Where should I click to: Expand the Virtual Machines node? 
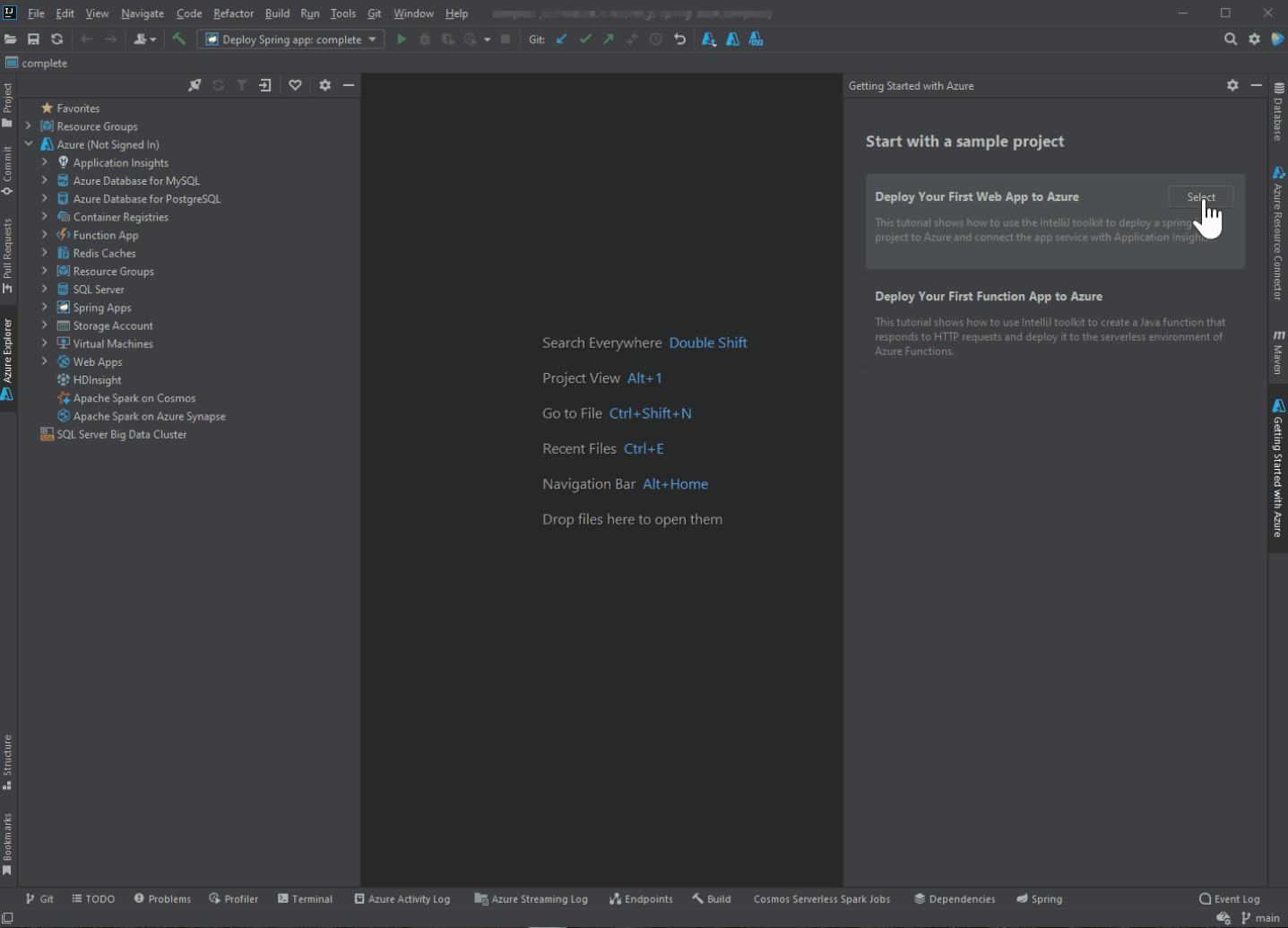[x=44, y=343]
